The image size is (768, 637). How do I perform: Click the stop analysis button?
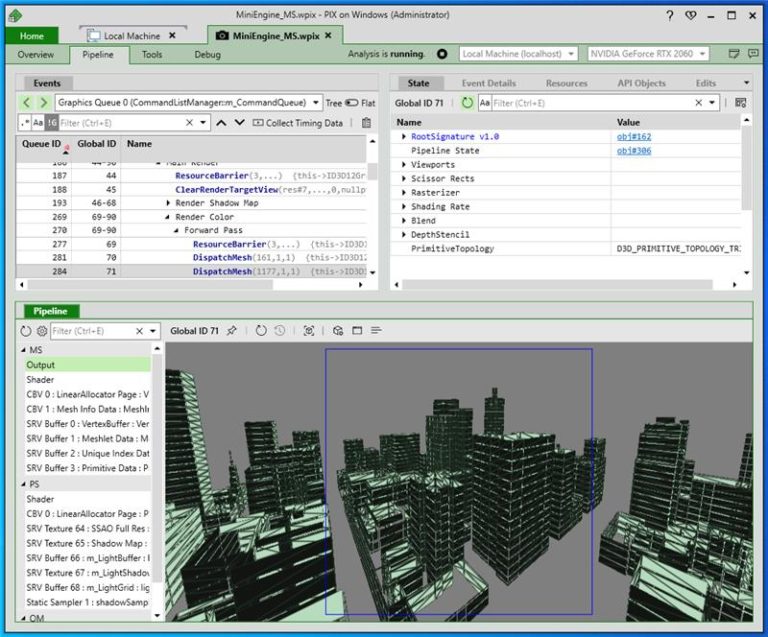click(443, 54)
